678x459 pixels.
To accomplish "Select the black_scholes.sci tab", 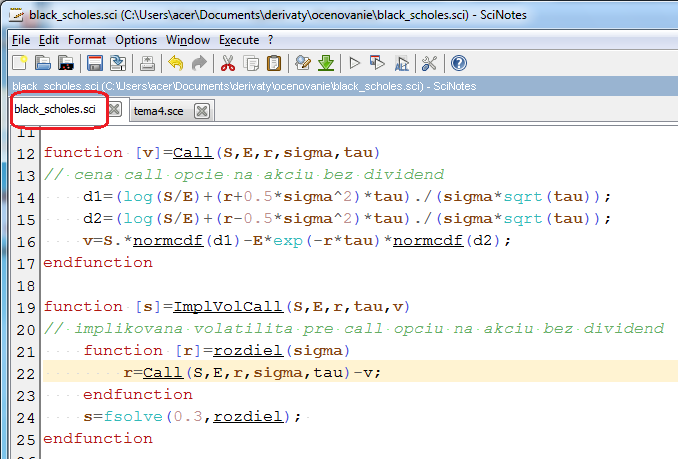I will [56, 110].
